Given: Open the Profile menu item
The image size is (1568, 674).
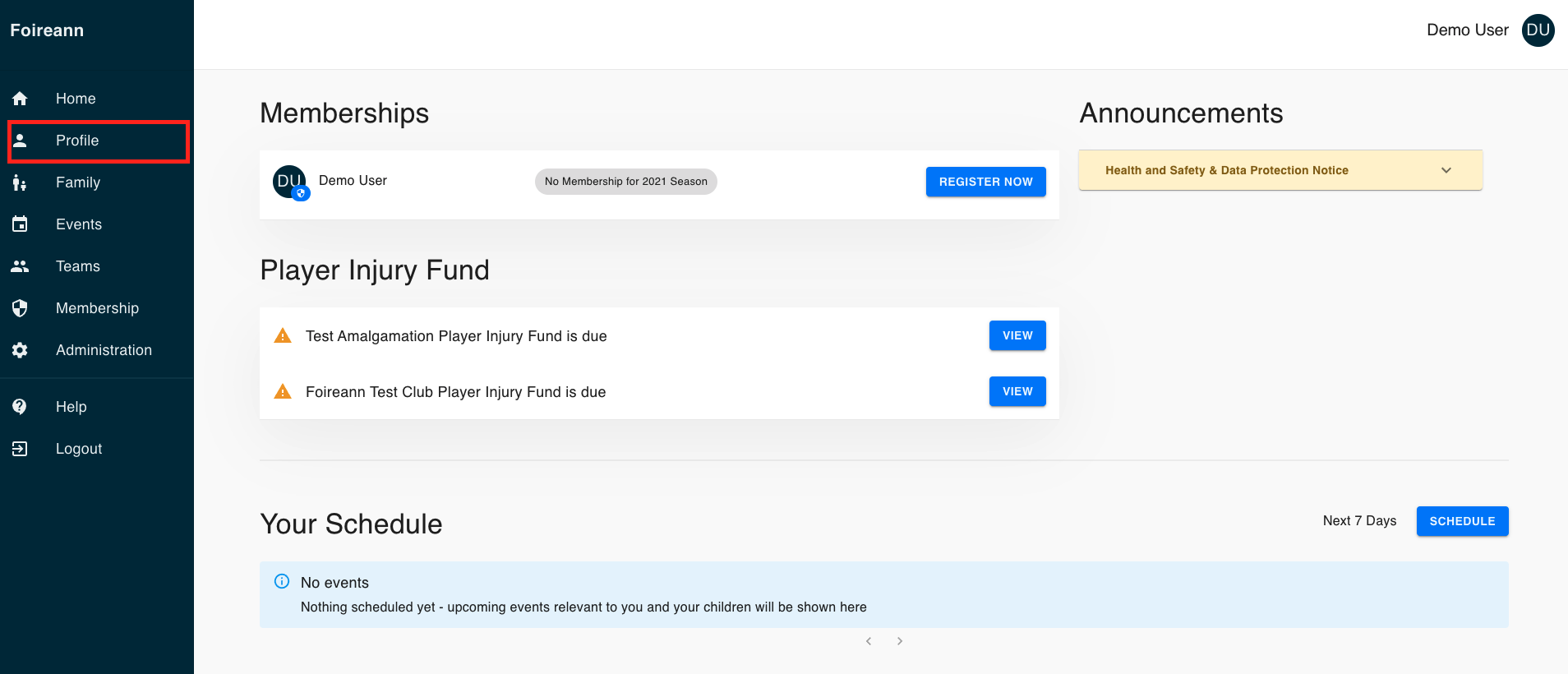Looking at the screenshot, I should 77,141.
